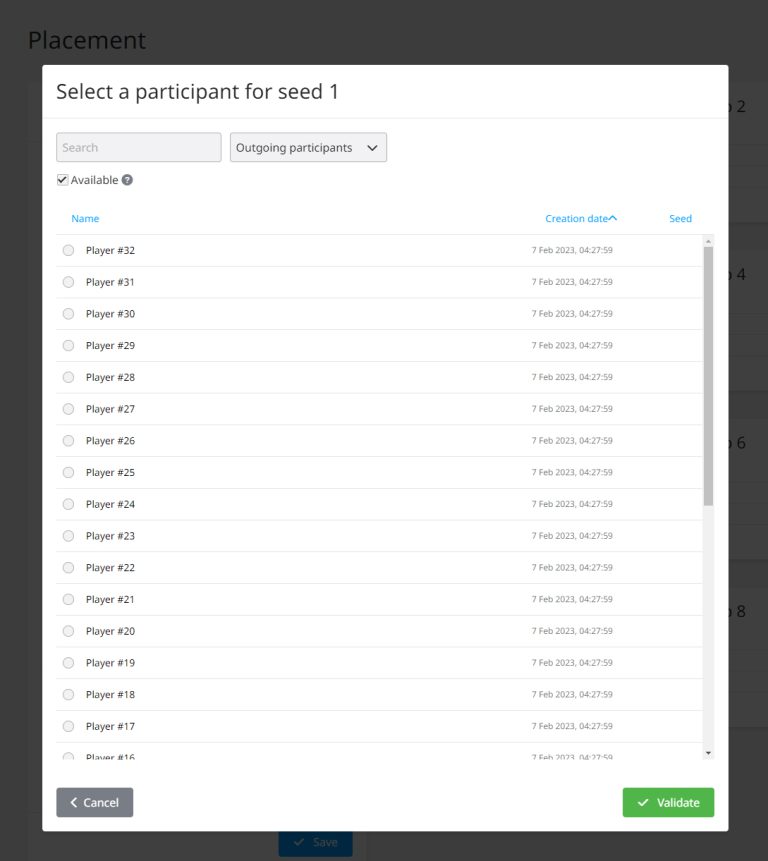This screenshot has height=861, width=768.
Task: Select the radio button for Player #32
Action: pyautogui.click(x=68, y=250)
